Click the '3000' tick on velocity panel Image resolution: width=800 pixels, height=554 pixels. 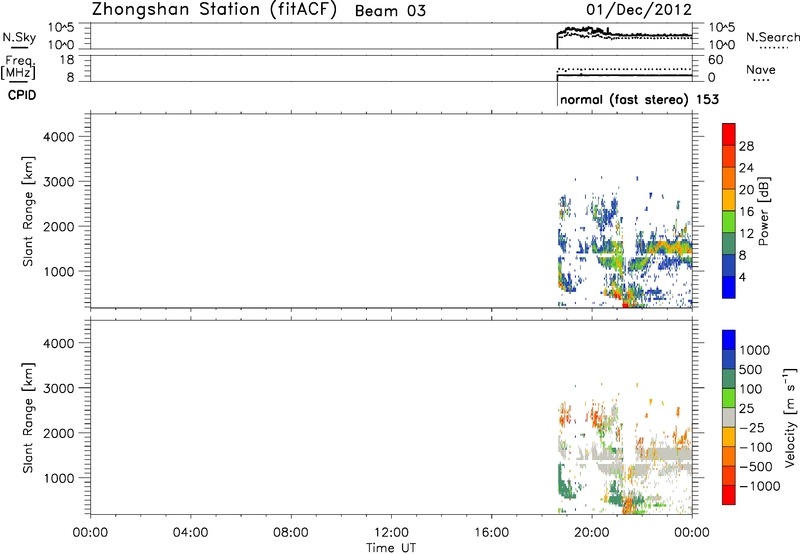click(59, 388)
